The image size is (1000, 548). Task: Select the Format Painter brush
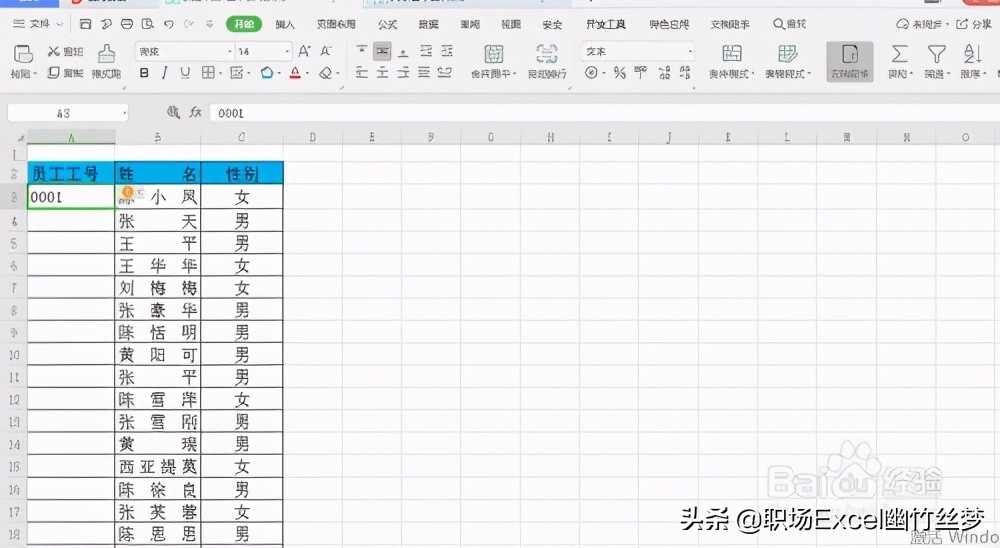pos(107,54)
